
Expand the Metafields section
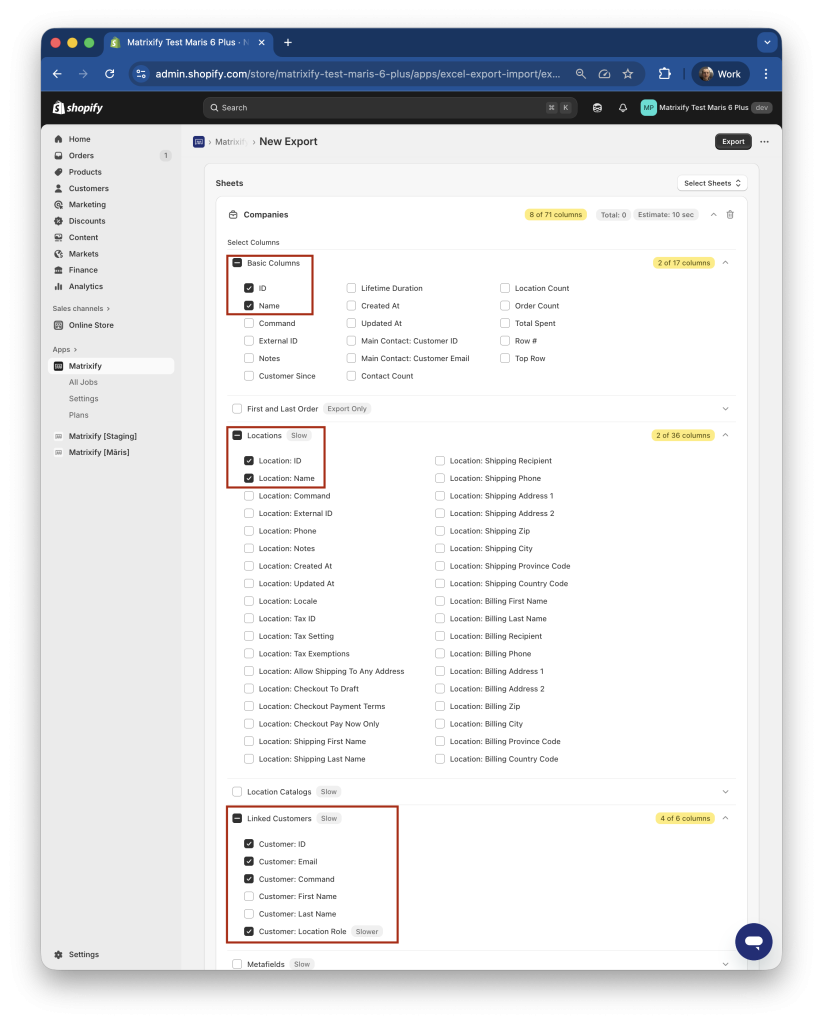click(725, 963)
